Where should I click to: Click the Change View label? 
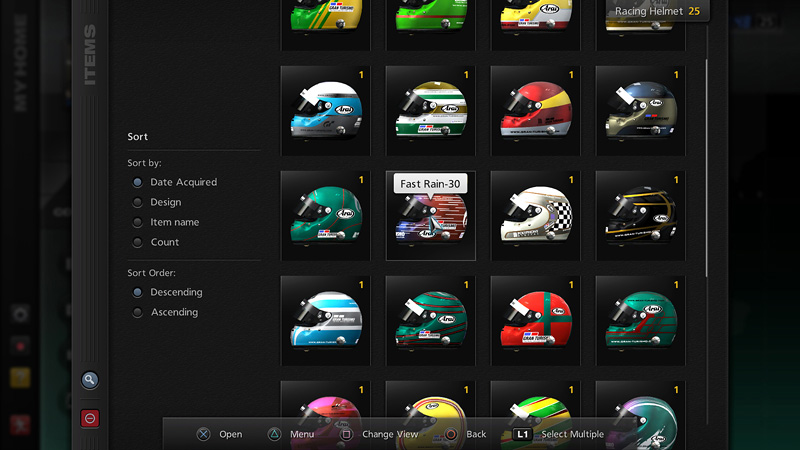(390, 434)
